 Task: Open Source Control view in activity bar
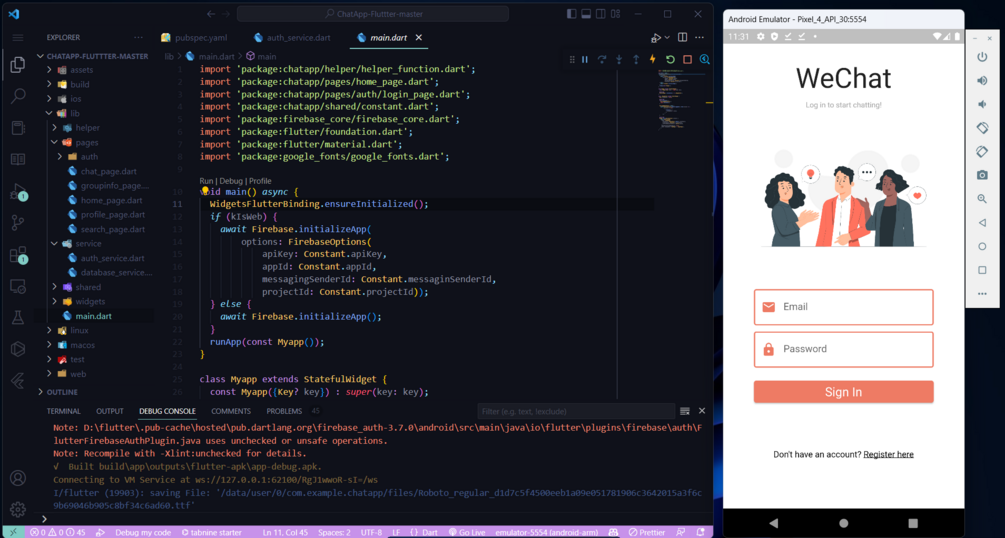(x=18, y=223)
